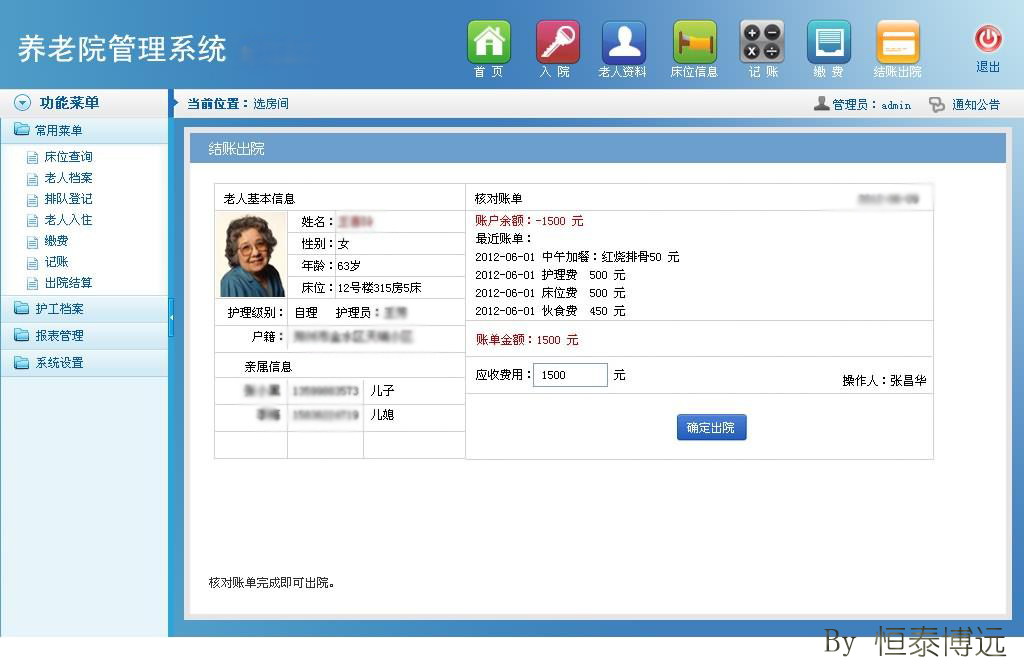This screenshot has width=1024, height=666.
Task: Click the 应收费用 input field
Action: pos(570,375)
